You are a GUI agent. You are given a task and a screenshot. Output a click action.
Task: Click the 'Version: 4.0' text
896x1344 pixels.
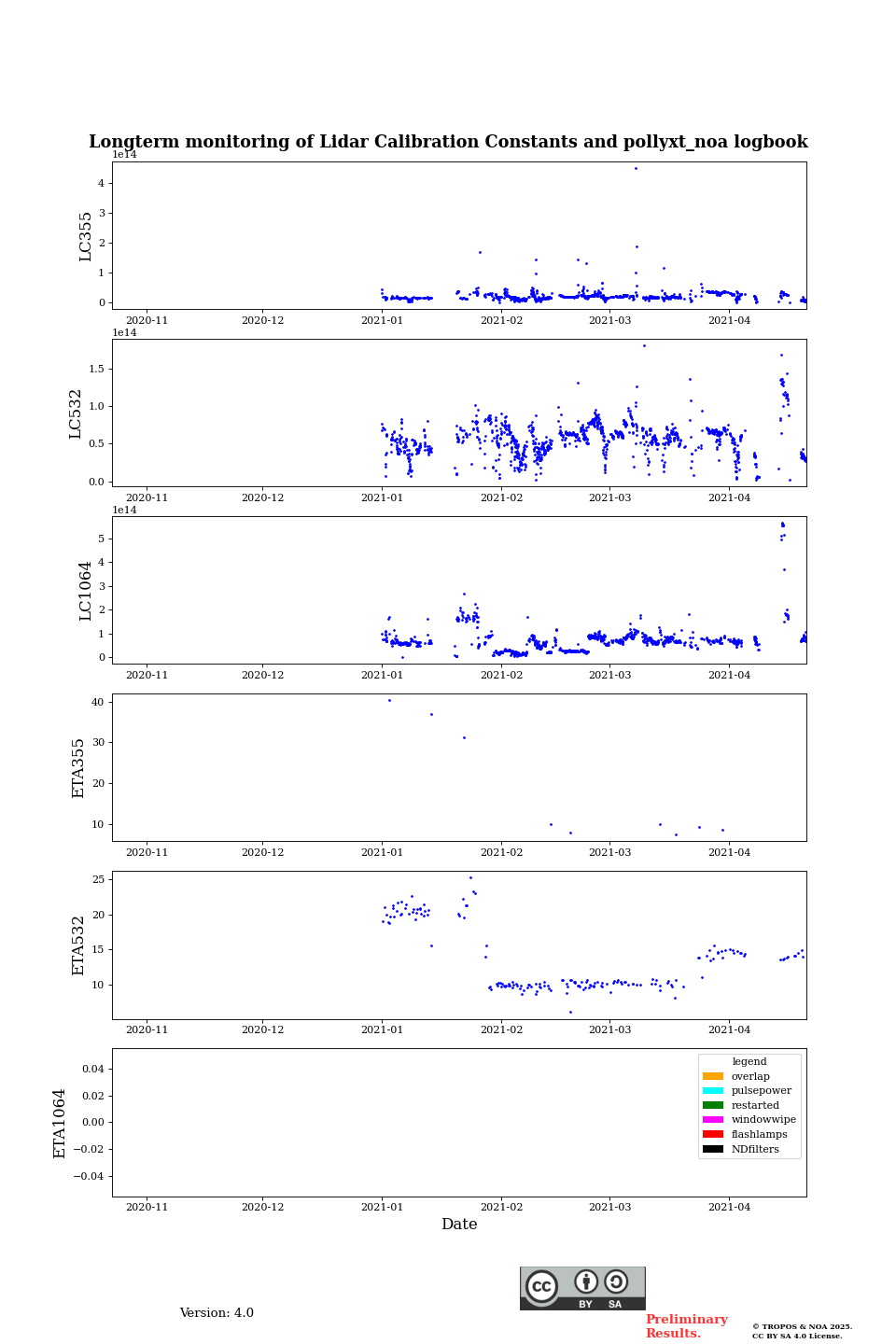pos(217,1313)
